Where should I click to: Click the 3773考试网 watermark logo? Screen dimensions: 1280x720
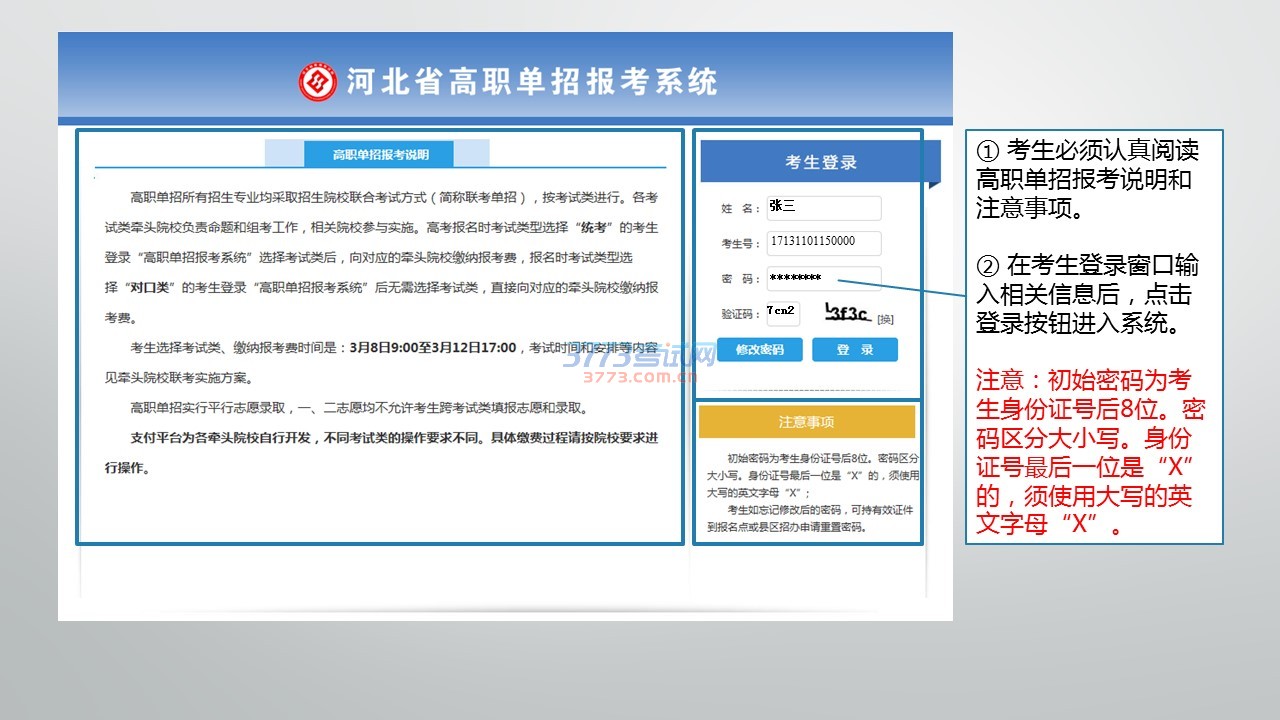pos(638,357)
